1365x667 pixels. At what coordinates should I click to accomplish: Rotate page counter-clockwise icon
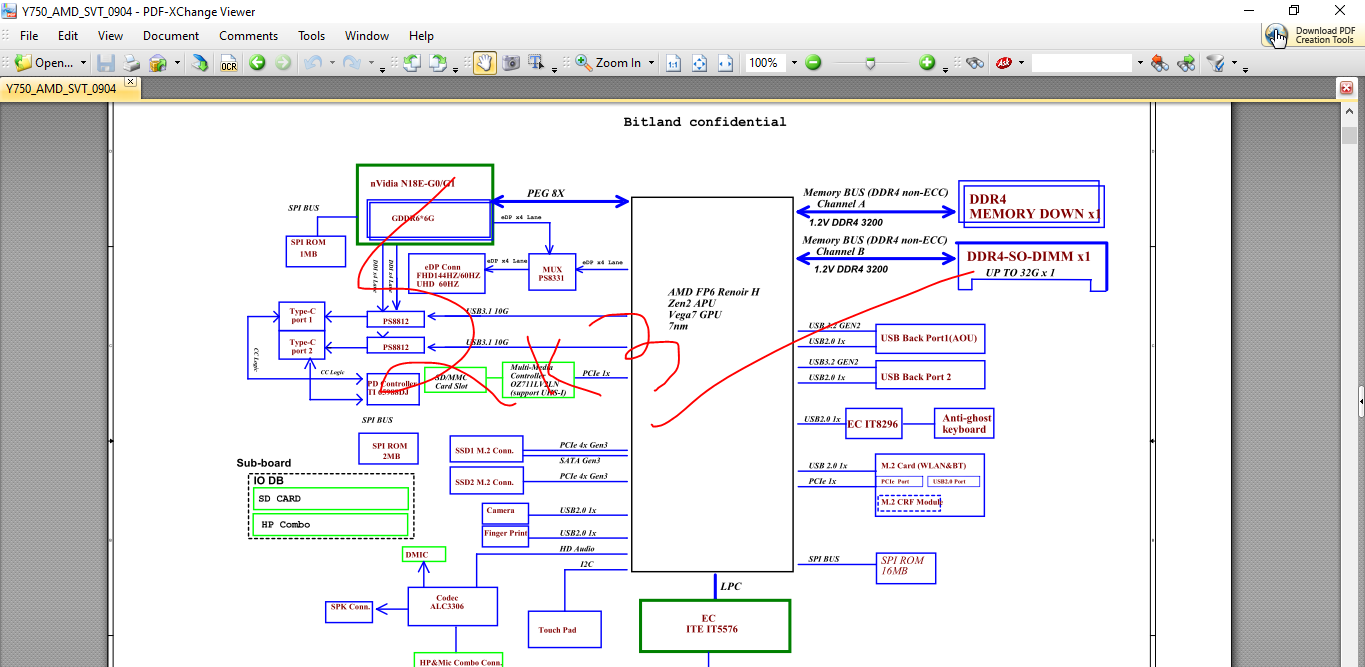(x=411, y=62)
